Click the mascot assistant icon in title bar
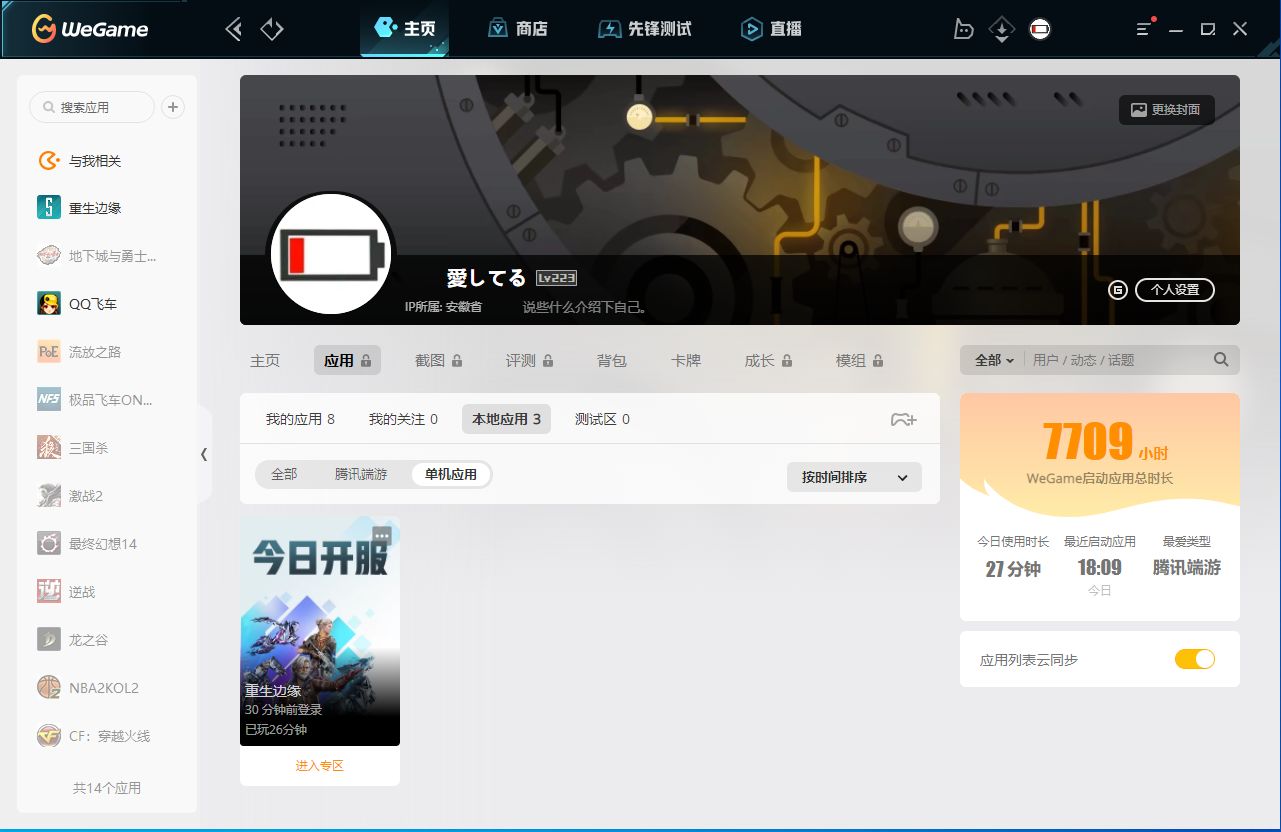Image resolution: width=1281 pixels, height=832 pixels. click(963, 29)
